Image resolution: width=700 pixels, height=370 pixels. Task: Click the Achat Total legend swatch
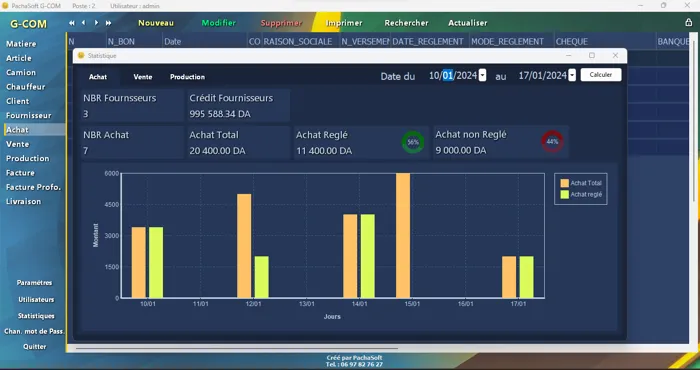565,183
